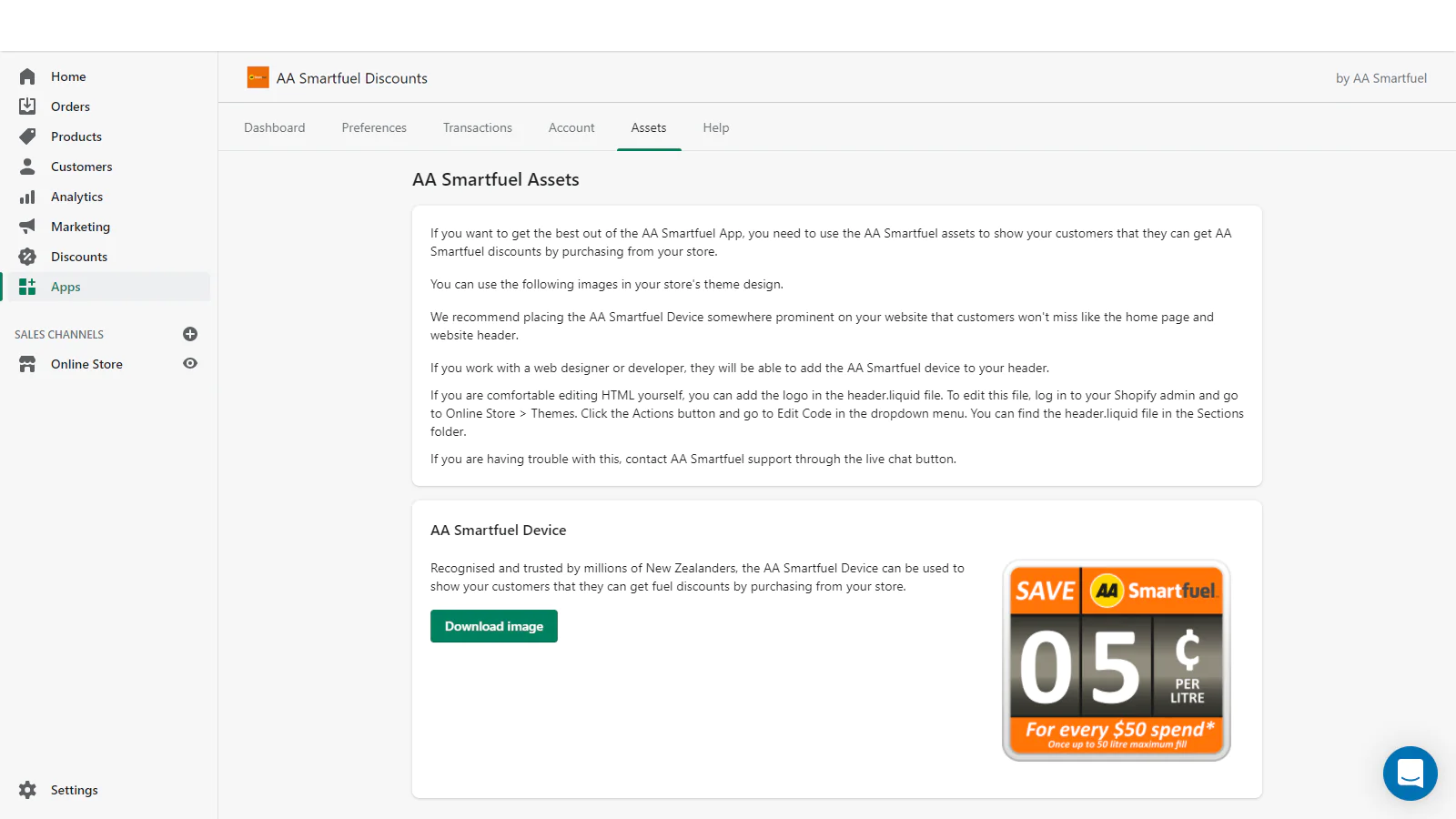Click the Marketing megaphone icon

point(27,227)
